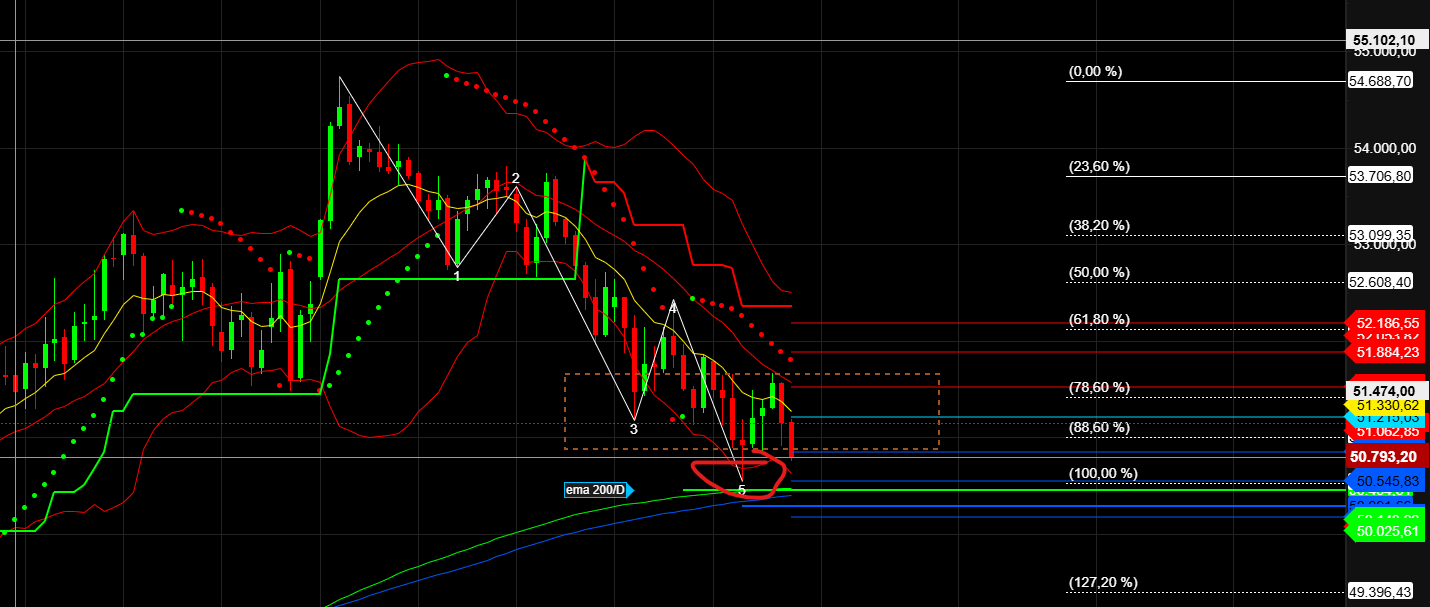This screenshot has height=607, width=1430.
Task: Click the 54.688,70 Fibonacci price value
Action: pos(1380,81)
